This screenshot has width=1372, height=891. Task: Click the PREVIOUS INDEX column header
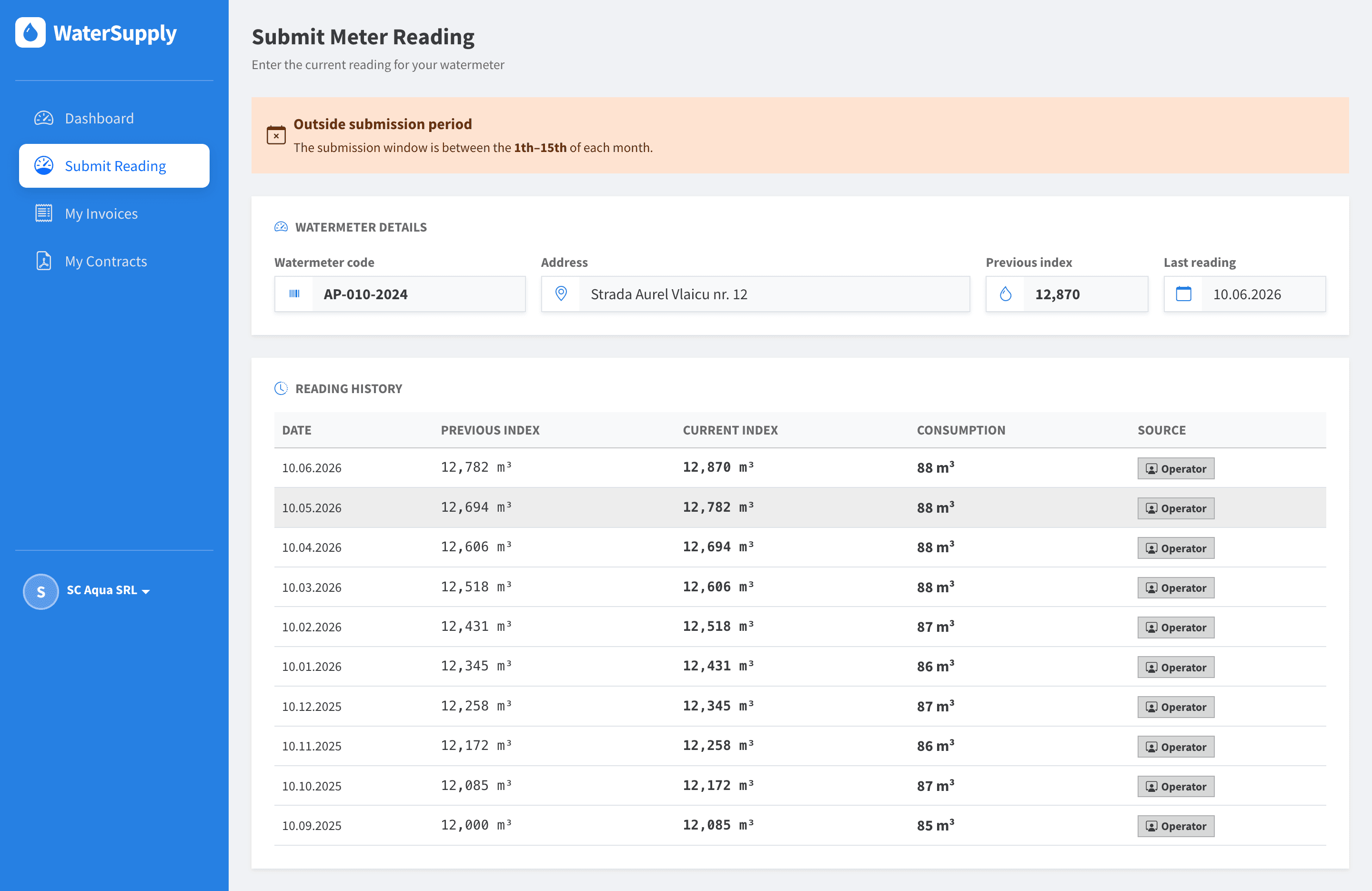coord(490,430)
